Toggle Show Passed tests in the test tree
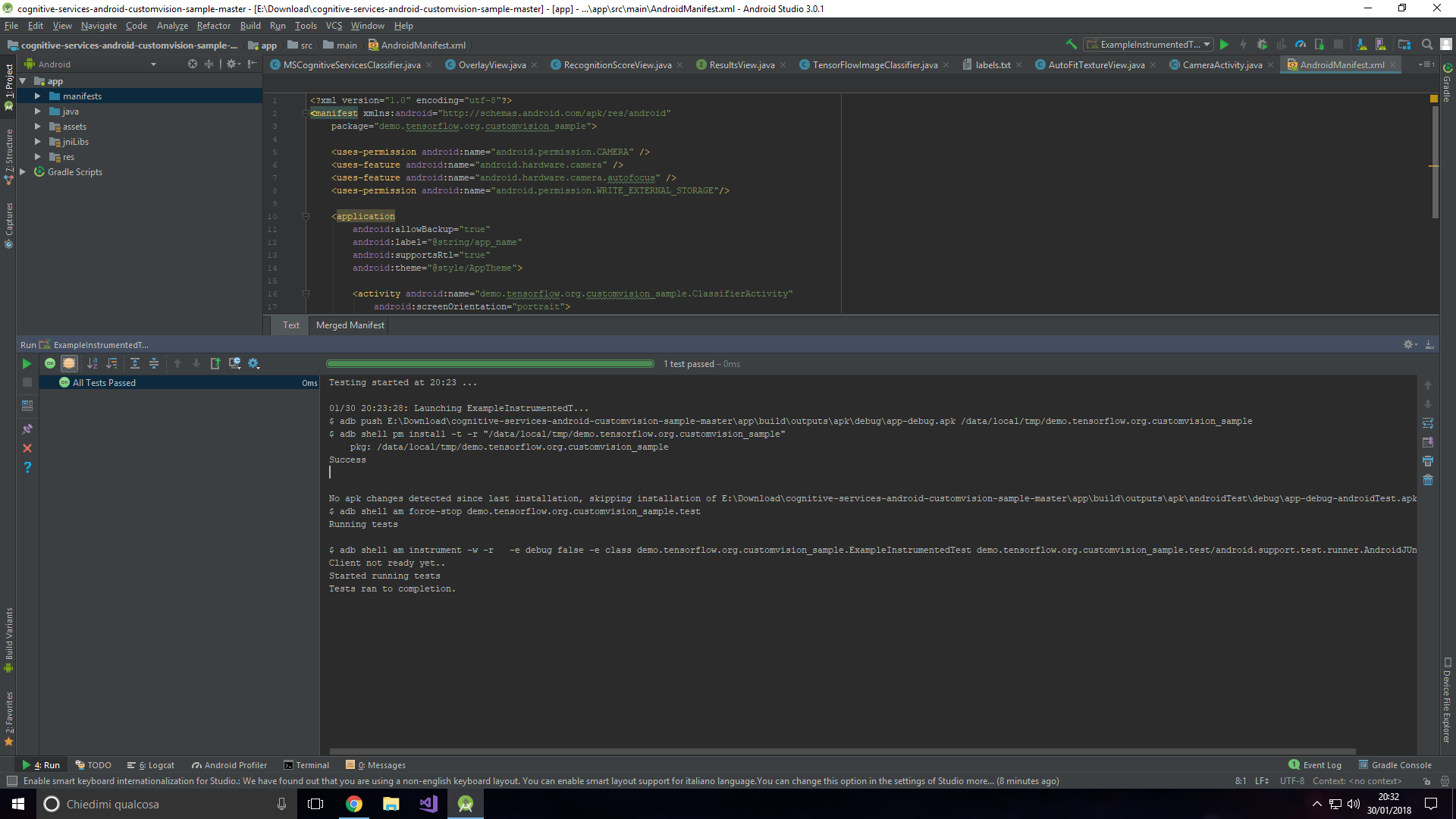 pos(50,363)
